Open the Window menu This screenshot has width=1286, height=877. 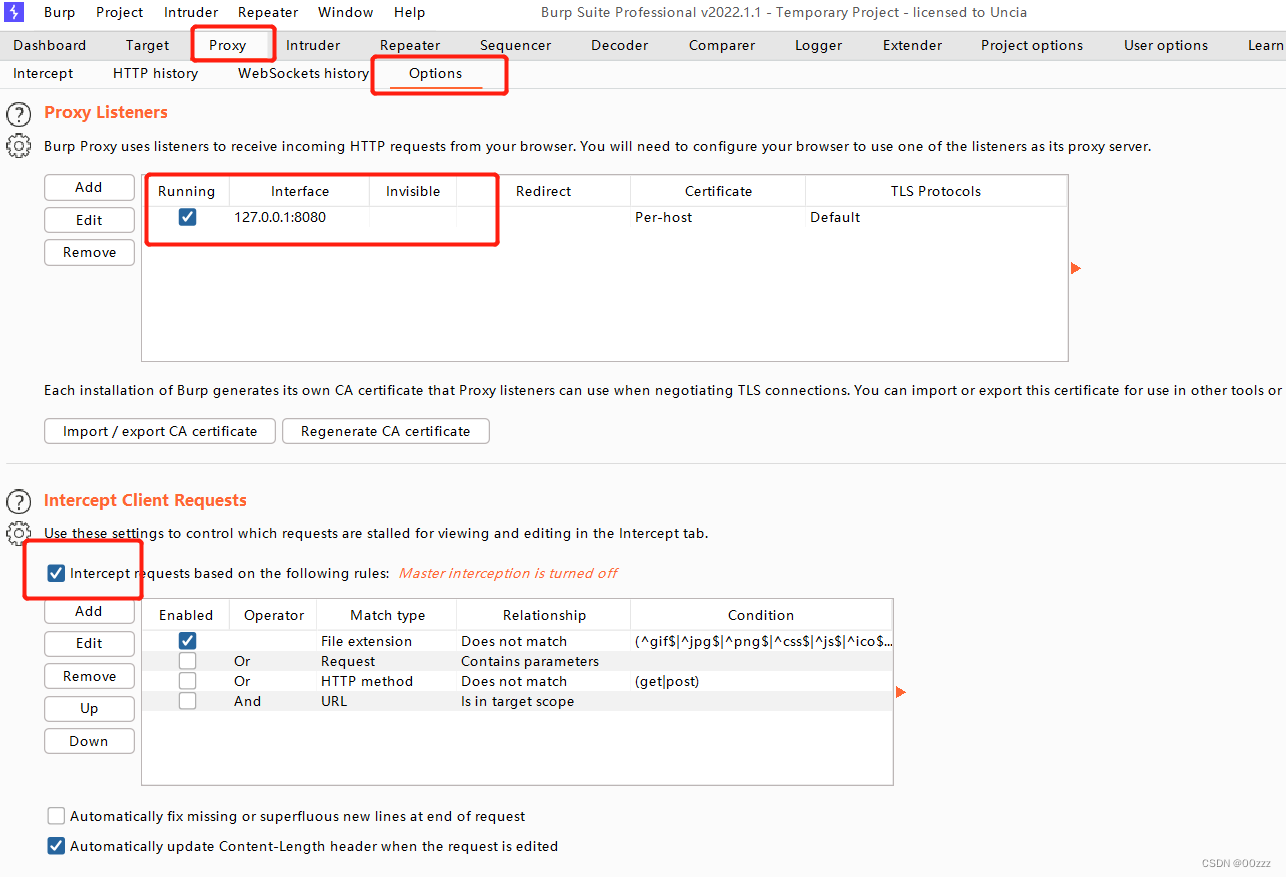click(346, 12)
